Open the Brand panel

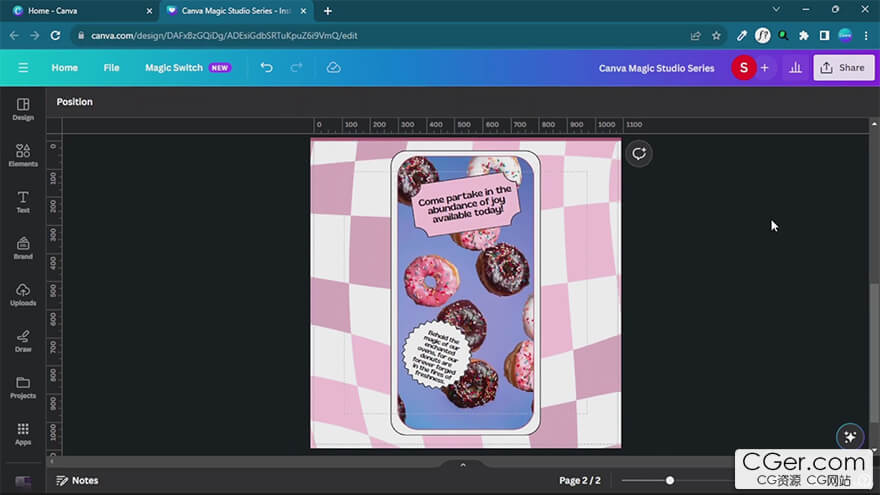tap(23, 248)
